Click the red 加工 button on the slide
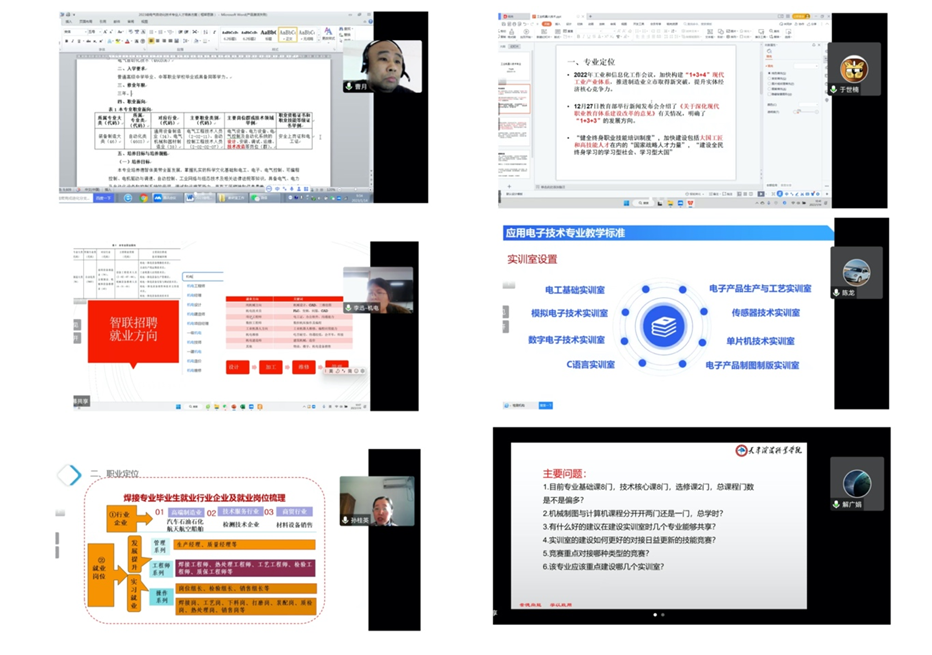 (x=271, y=367)
